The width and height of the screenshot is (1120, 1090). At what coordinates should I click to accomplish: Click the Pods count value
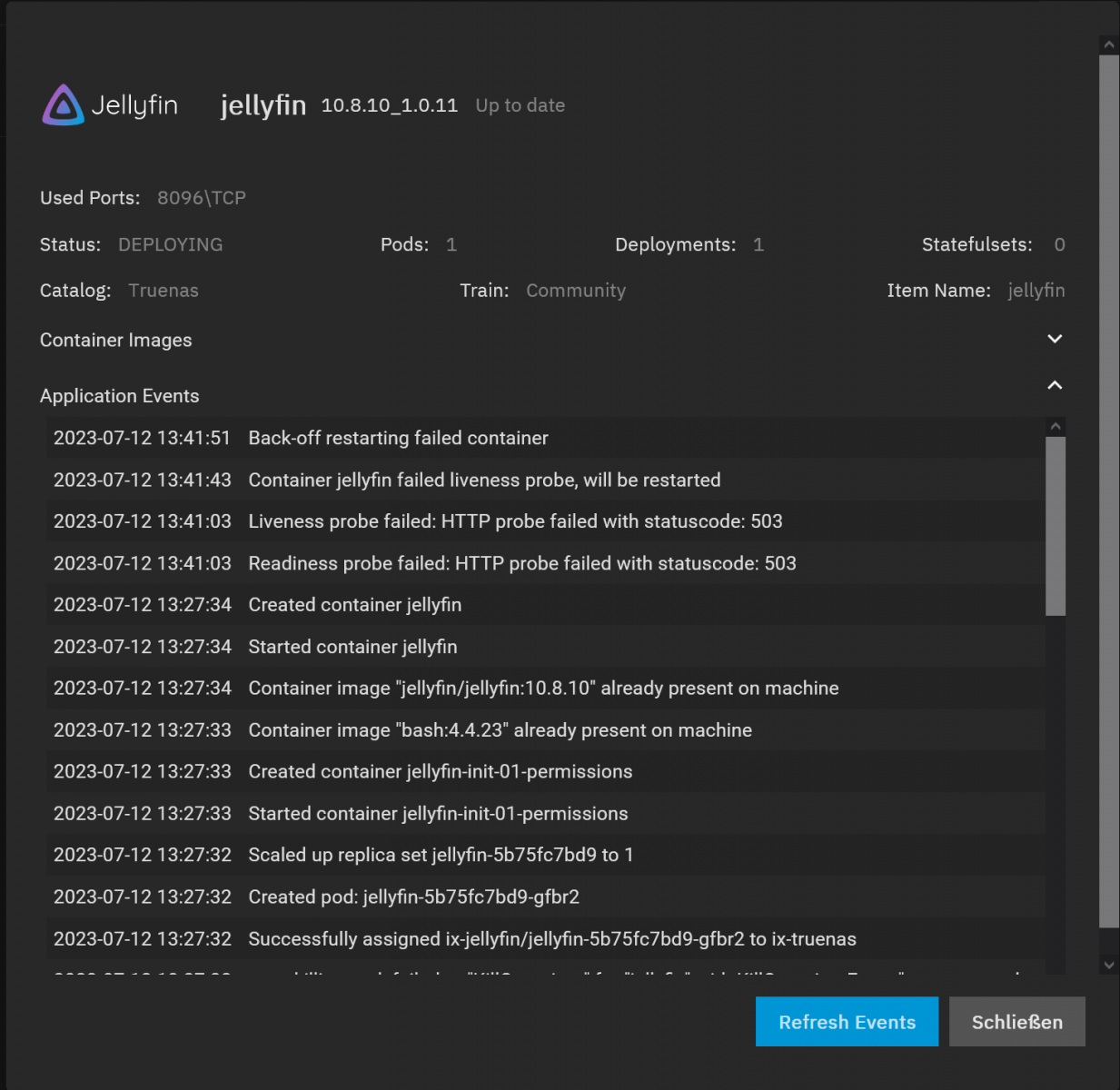(451, 244)
